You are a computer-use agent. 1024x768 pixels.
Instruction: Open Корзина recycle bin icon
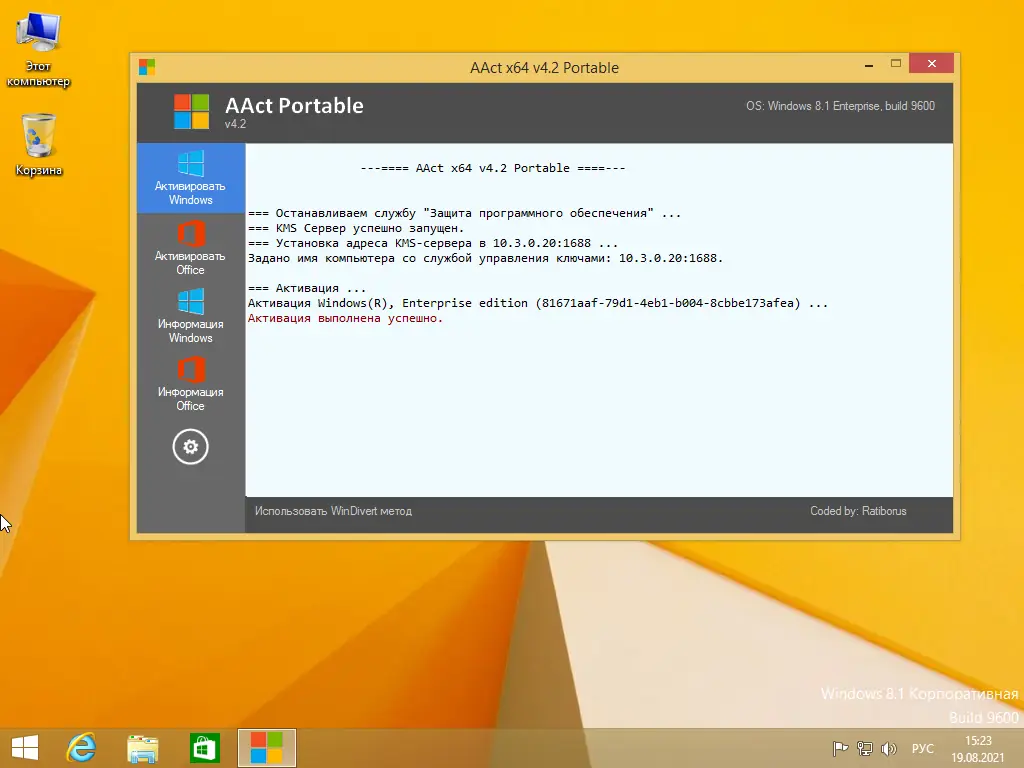point(39,144)
